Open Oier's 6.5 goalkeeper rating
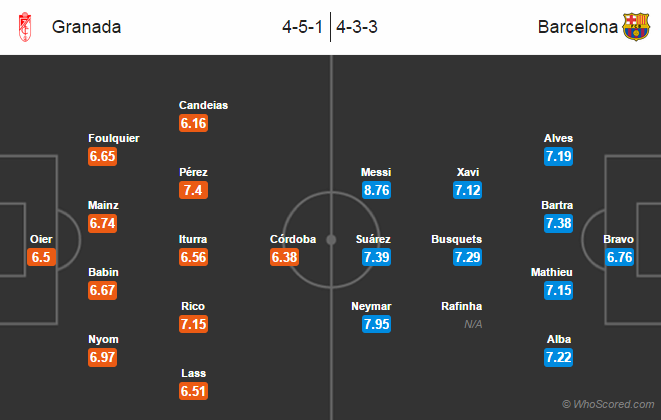The height and width of the screenshot is (420, 661). point(41,257)
